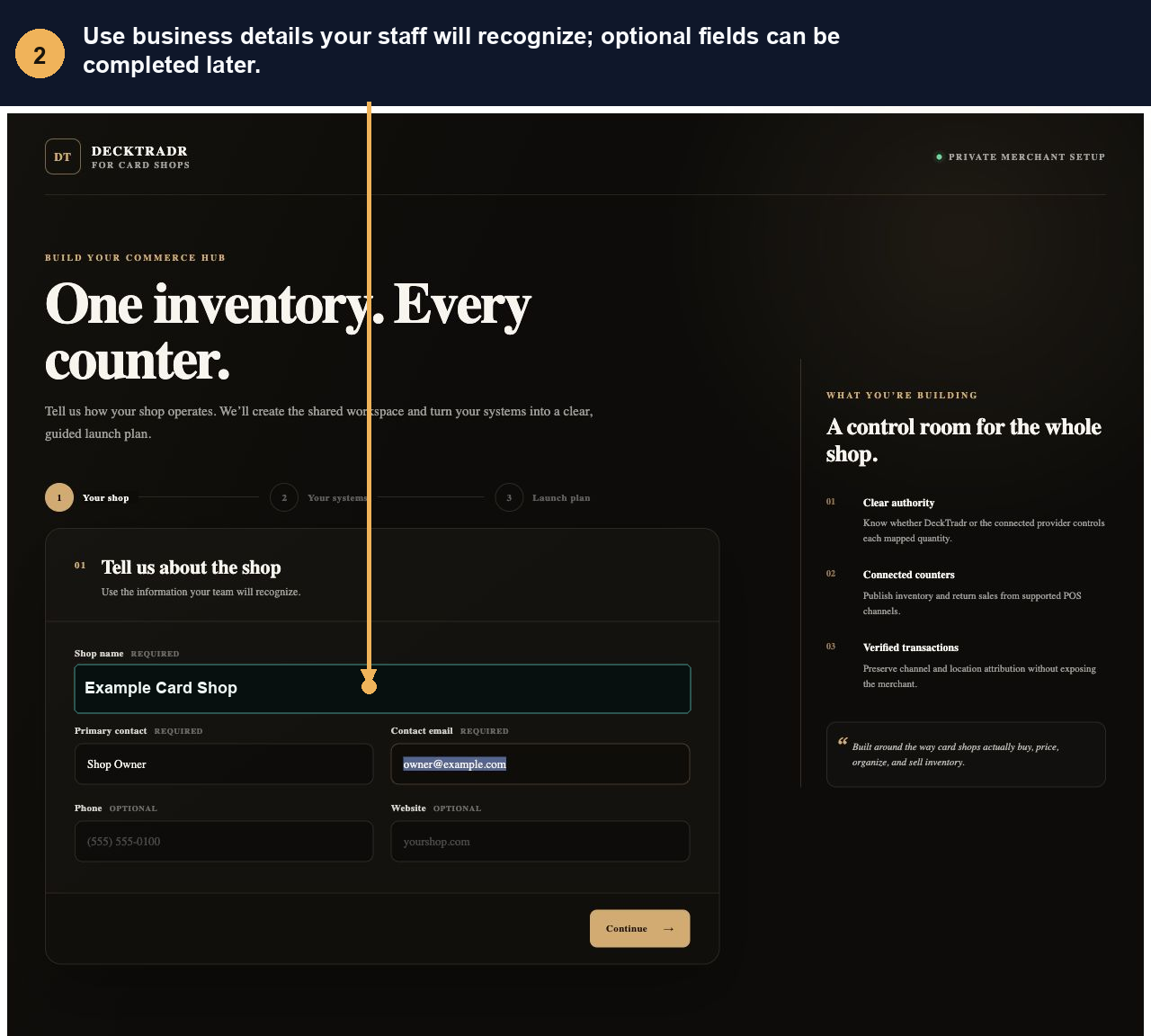Click the Primary contact field with Shop Owner
The width and height of the screenshot is (1151, 1036).
pyautogui.click(x=224, y=764)
